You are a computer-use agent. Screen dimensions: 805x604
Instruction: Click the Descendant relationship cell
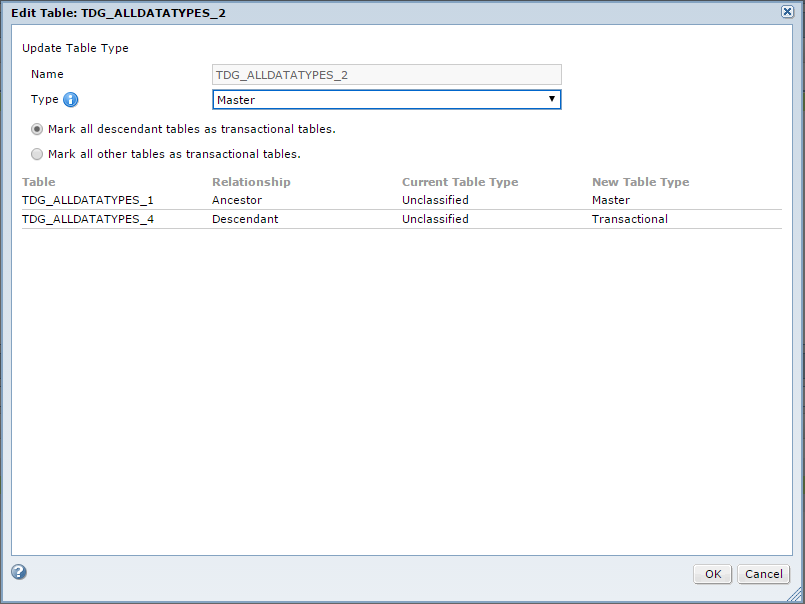245,219
